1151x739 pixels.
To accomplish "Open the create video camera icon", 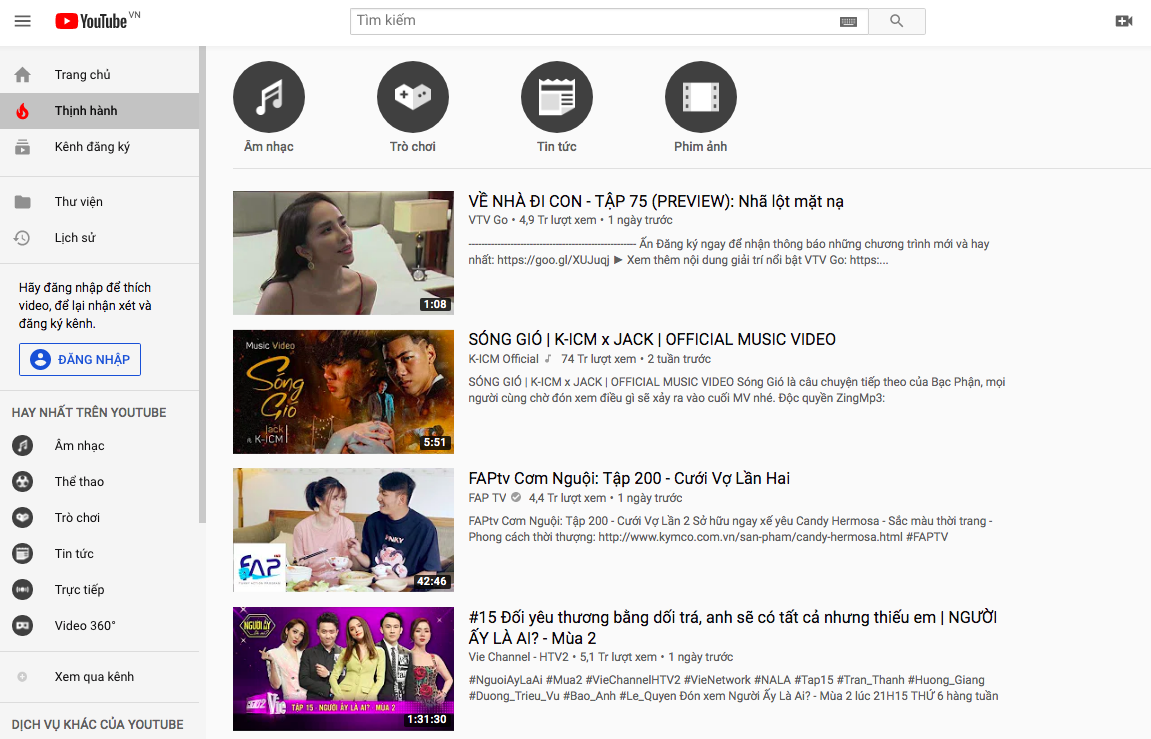I will pos(1123,21).
